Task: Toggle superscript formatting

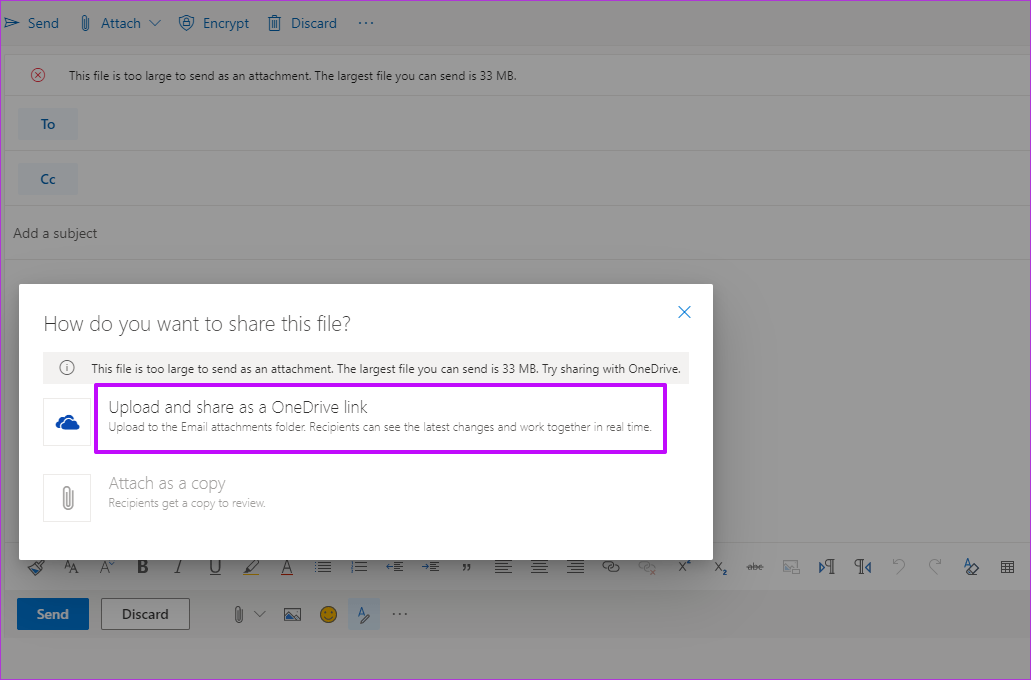Action: (x=684, y=567)
